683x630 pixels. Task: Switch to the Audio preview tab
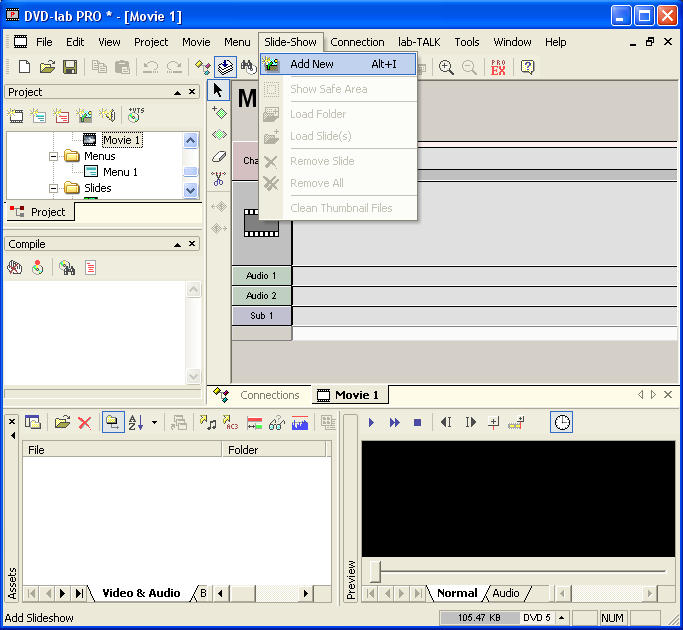[x=506, y=593]
